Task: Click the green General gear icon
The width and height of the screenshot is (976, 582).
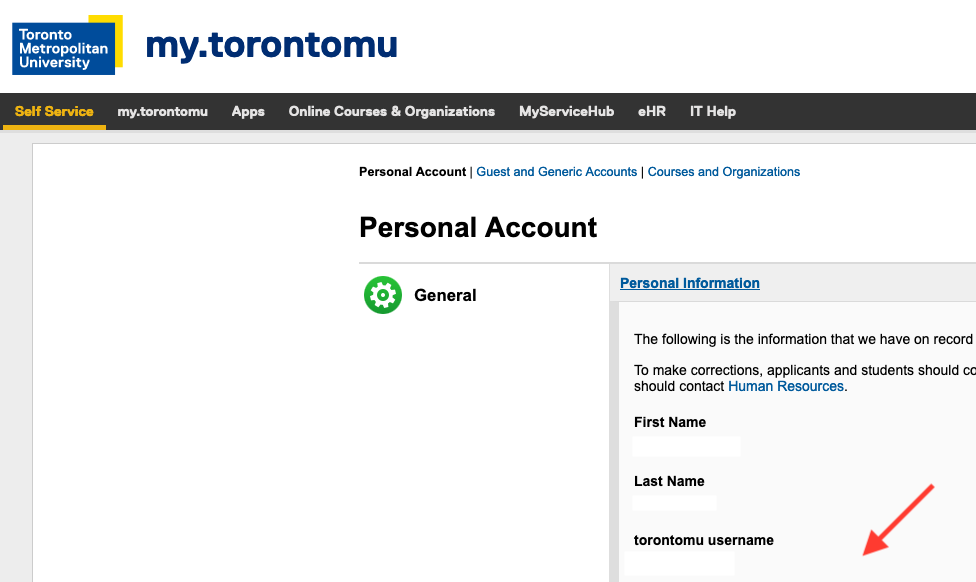Action: [383, 295]
